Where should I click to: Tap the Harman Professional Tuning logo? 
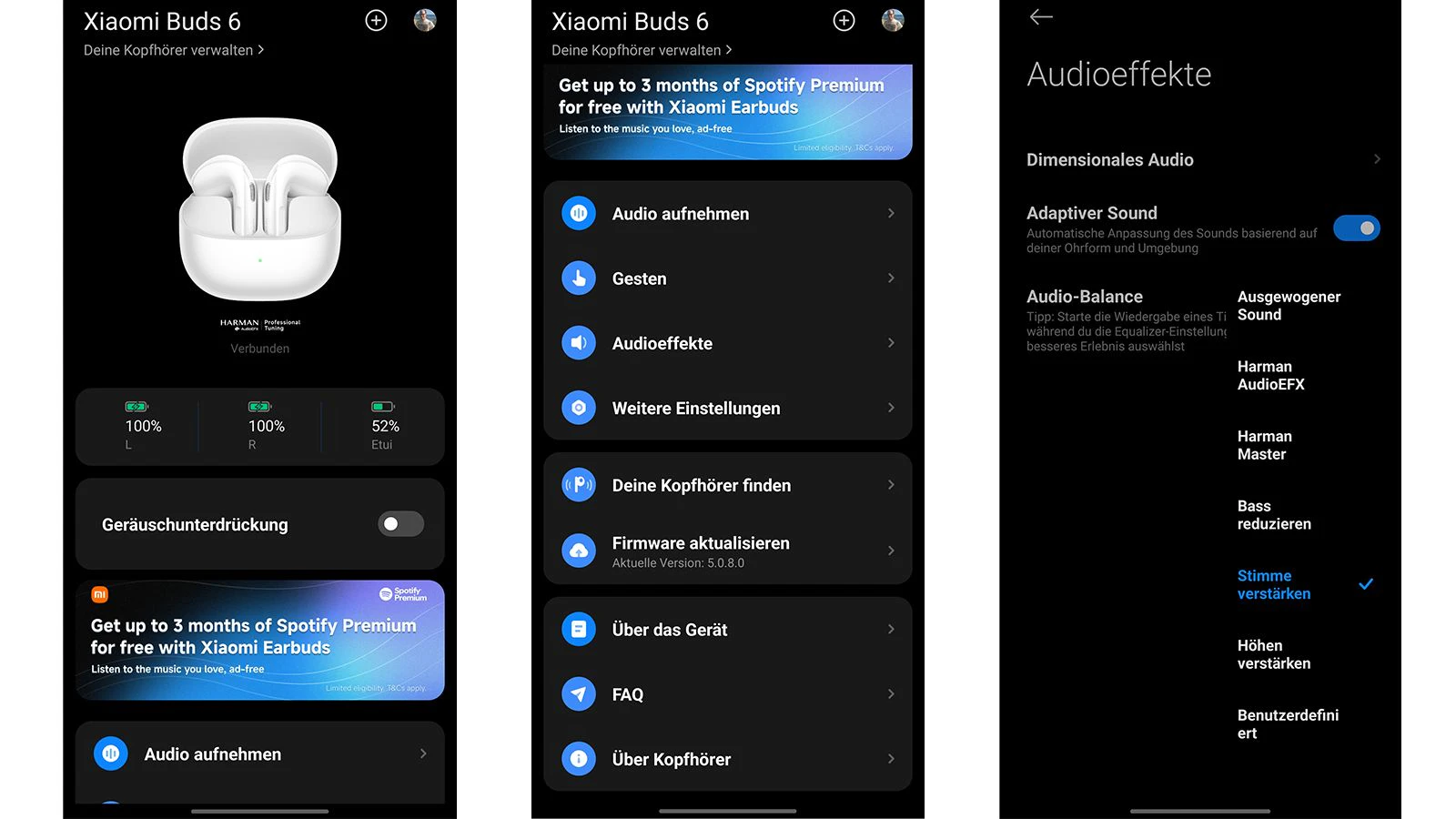[x=260, y=324]
